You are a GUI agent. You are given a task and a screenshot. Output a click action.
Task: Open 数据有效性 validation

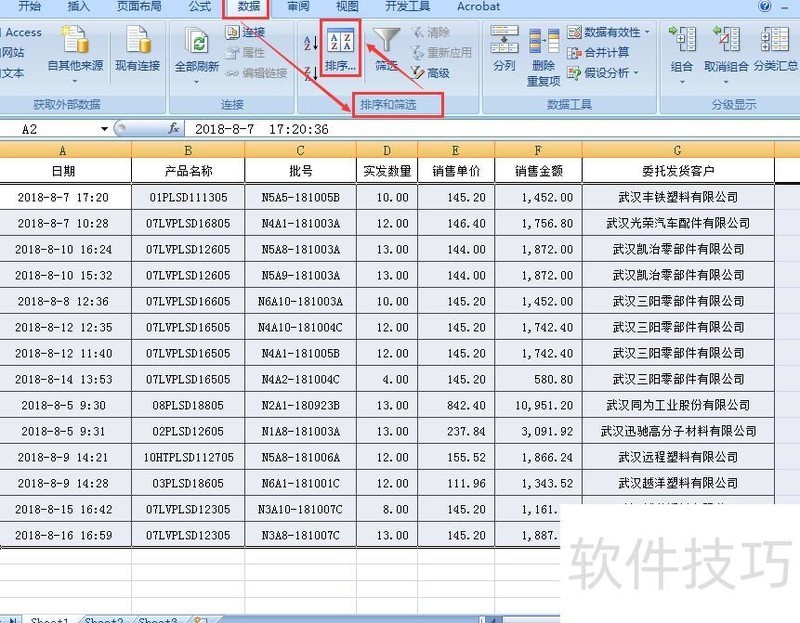point(604,32)
